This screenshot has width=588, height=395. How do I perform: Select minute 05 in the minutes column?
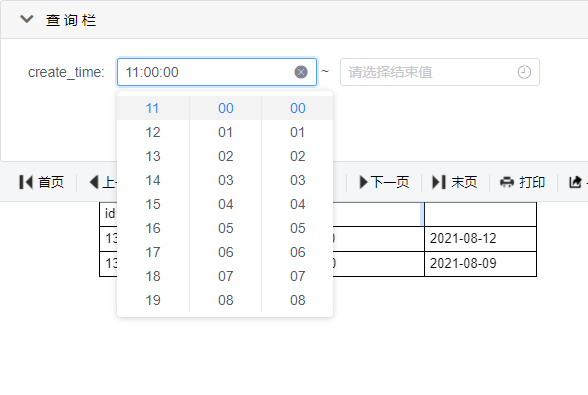point(225,228)
